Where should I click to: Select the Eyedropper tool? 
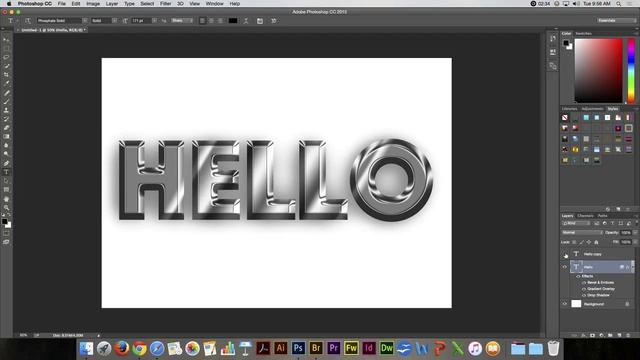(x=6, y=84)
